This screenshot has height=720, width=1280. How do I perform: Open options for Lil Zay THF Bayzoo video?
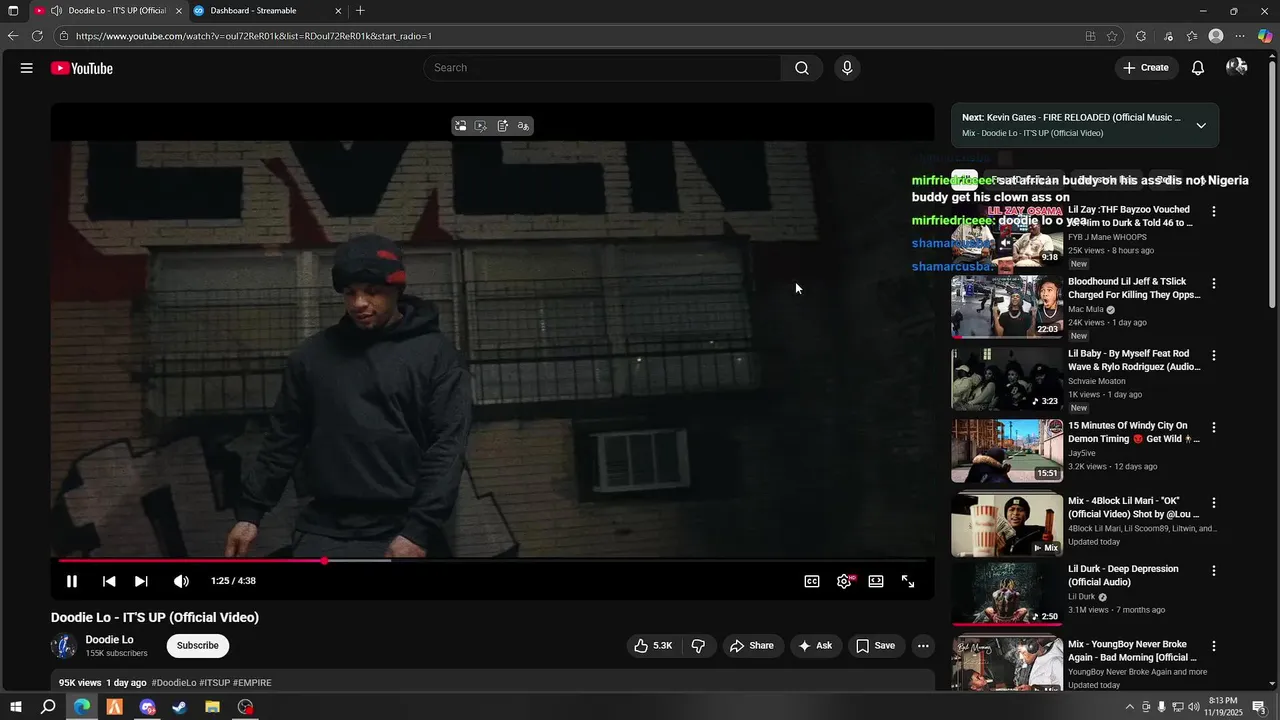[x=1214, y=212]
